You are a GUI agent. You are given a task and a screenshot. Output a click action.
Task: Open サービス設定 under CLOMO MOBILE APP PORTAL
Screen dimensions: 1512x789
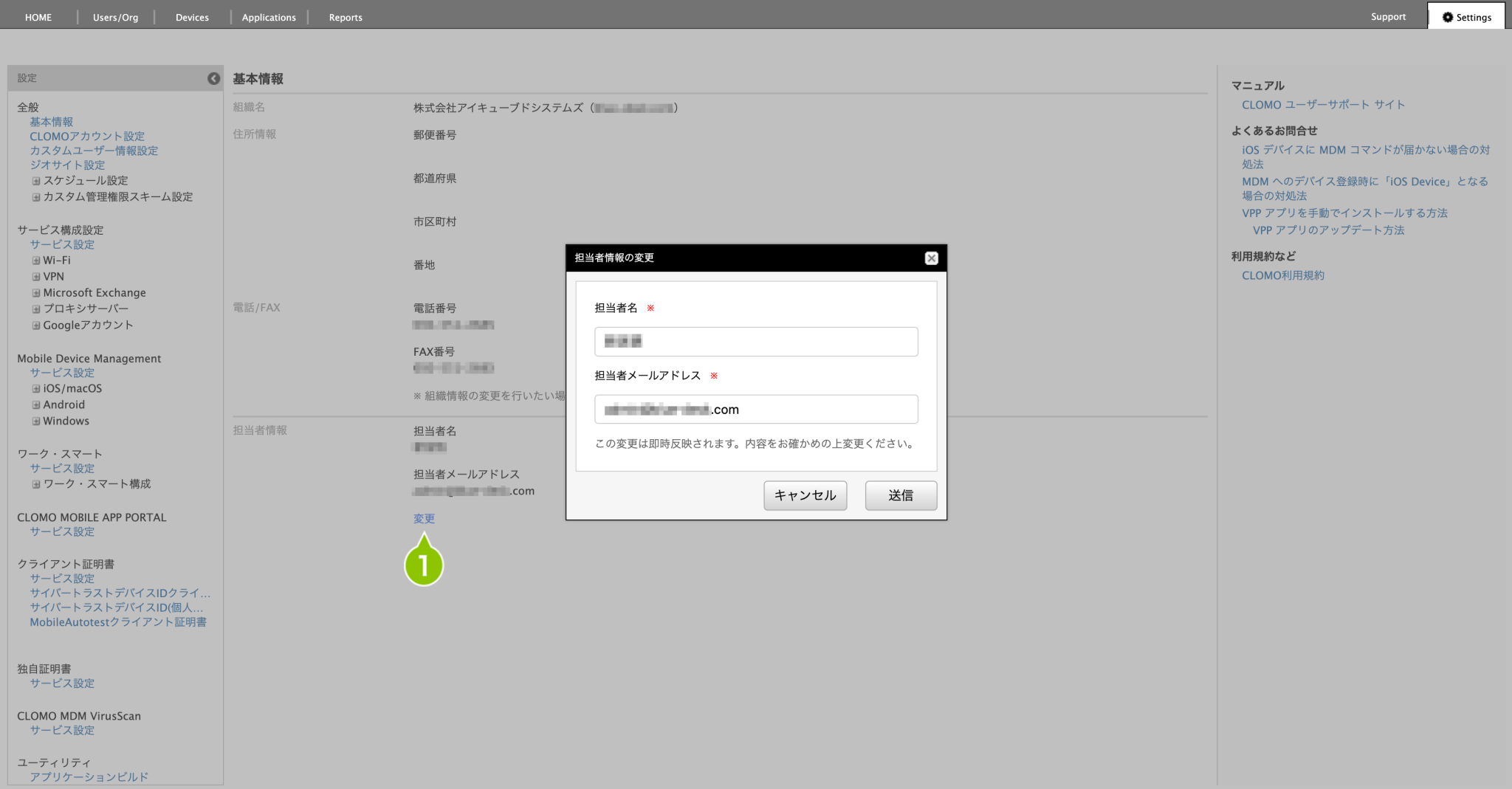tap(62, 531)
